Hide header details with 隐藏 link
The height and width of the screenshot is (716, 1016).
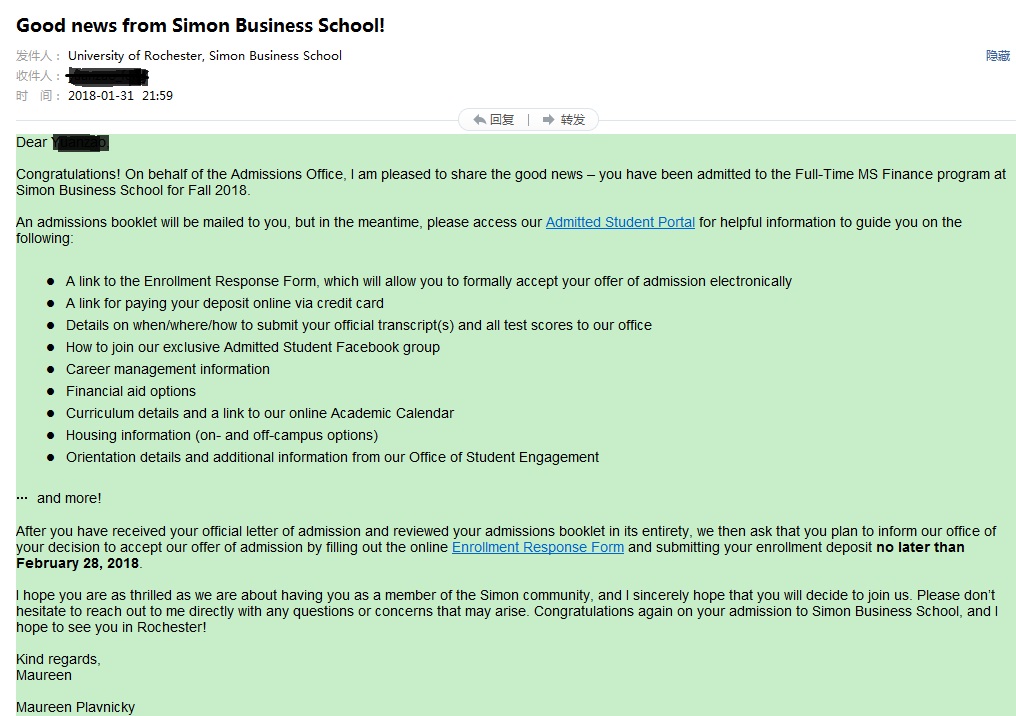997,56
